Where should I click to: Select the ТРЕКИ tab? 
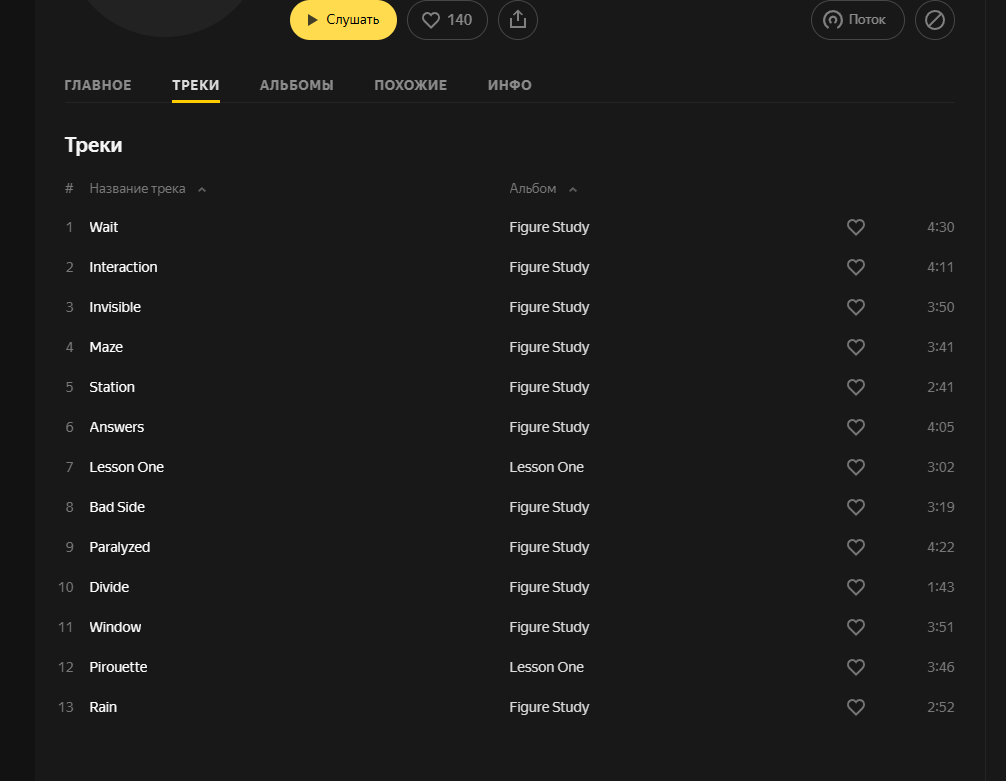click(x=196, y=85)
